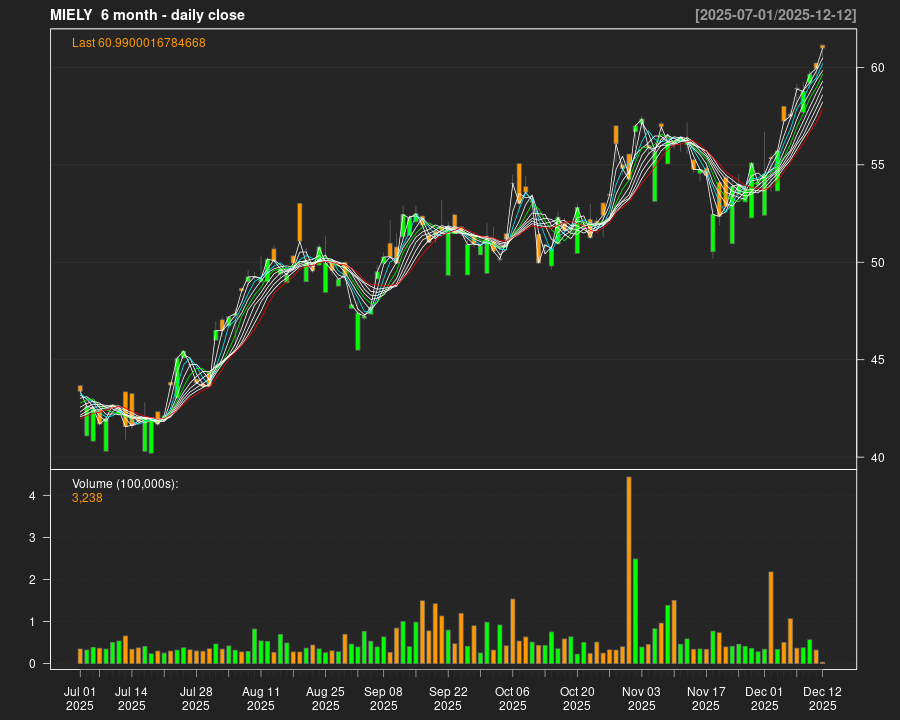Click the Dec 12 2025 x-axis date

(822, 698)
